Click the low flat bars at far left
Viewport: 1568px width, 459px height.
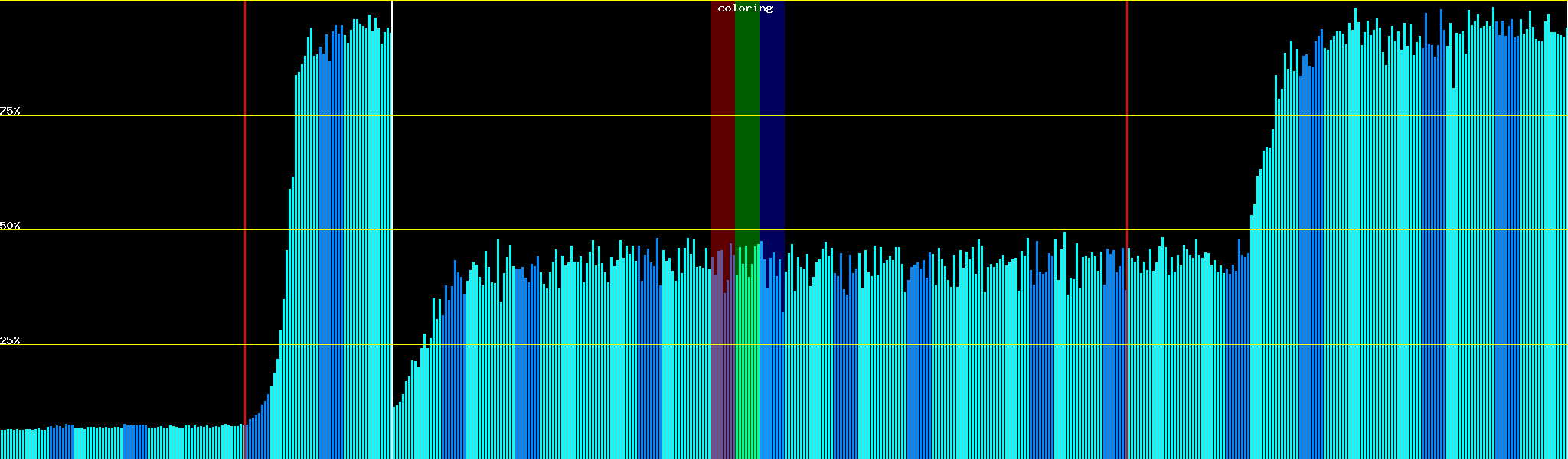(x=115, y=442)
